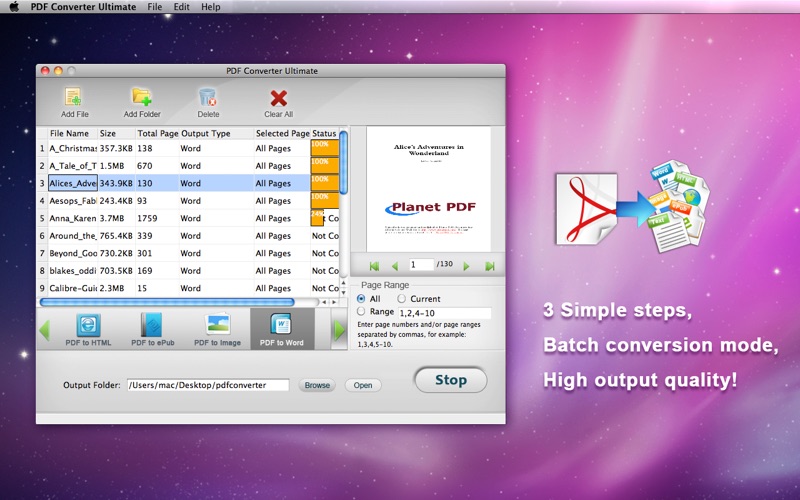
Task: Click the Browse button
Action: pos(317,385)
